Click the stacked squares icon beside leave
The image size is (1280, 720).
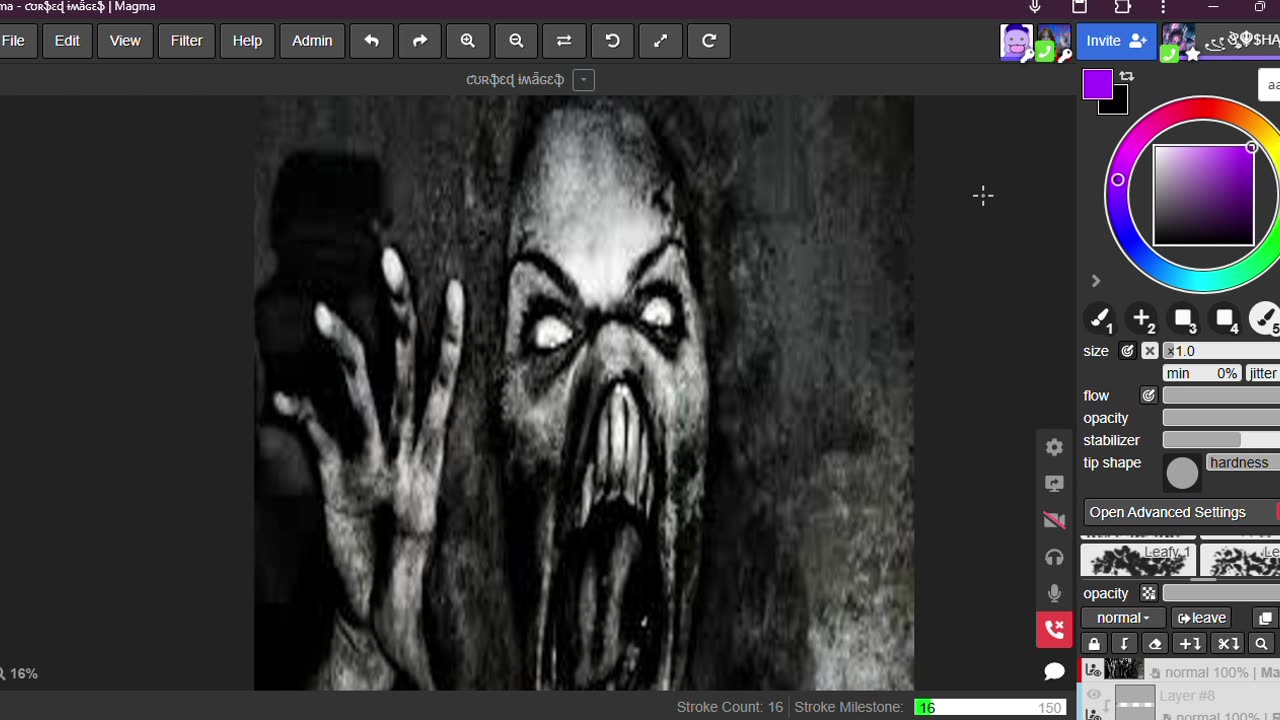[1265, 618]
